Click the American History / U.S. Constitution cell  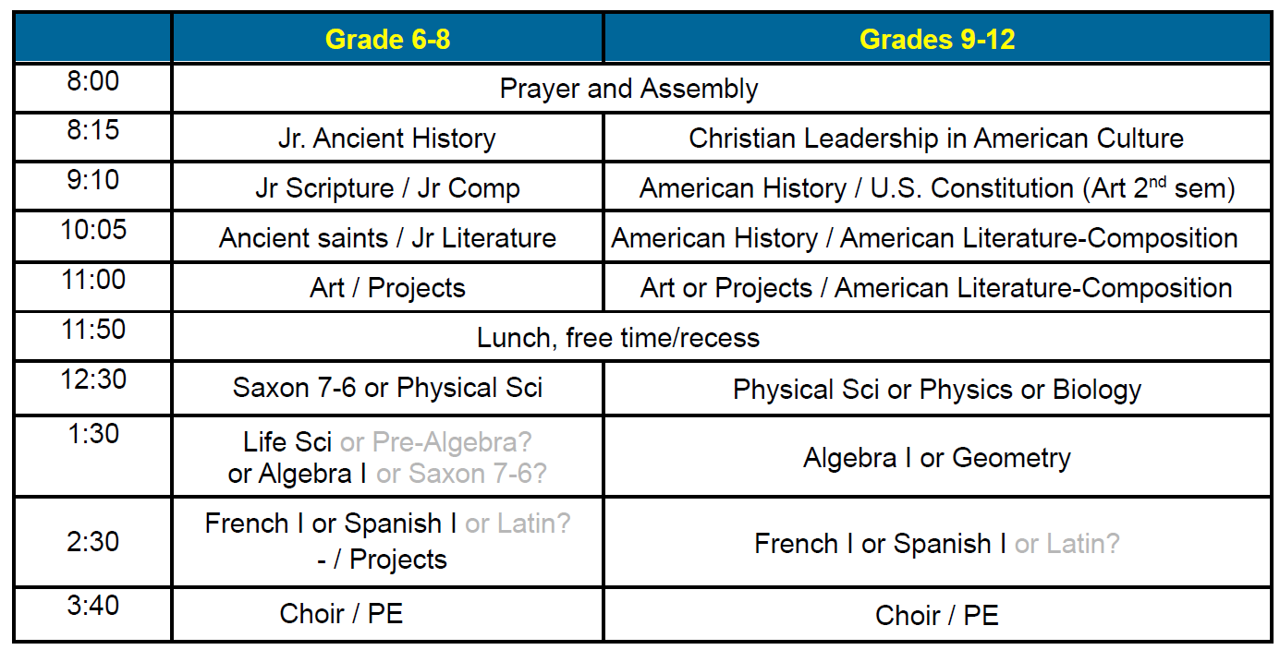(x=937, y=187)
